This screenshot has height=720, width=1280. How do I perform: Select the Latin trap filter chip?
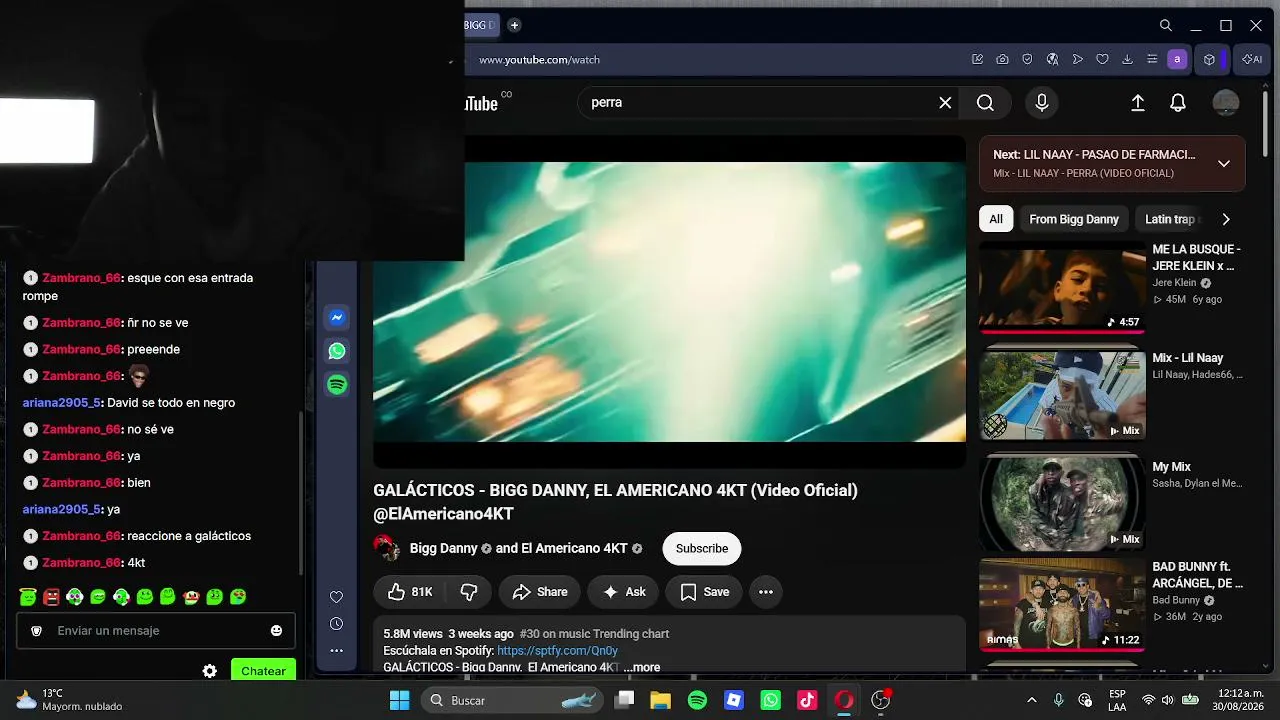click(1170, 219)
